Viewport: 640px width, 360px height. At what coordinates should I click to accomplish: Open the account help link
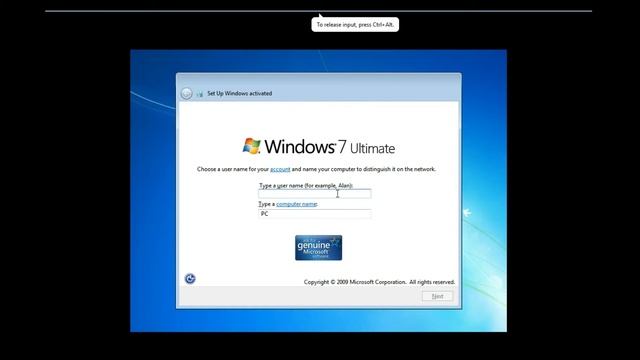(x=280, y=169)
